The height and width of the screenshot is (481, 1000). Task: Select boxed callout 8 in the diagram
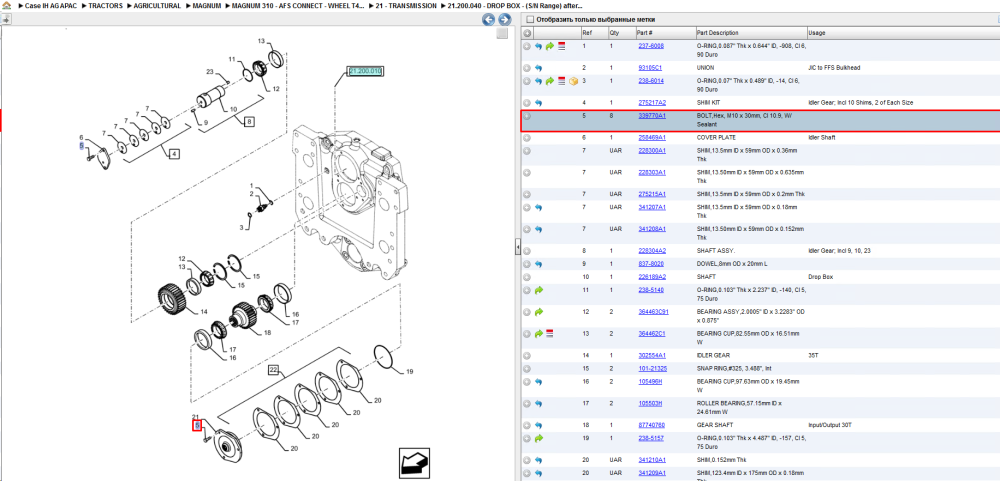[x=249, y=120]
